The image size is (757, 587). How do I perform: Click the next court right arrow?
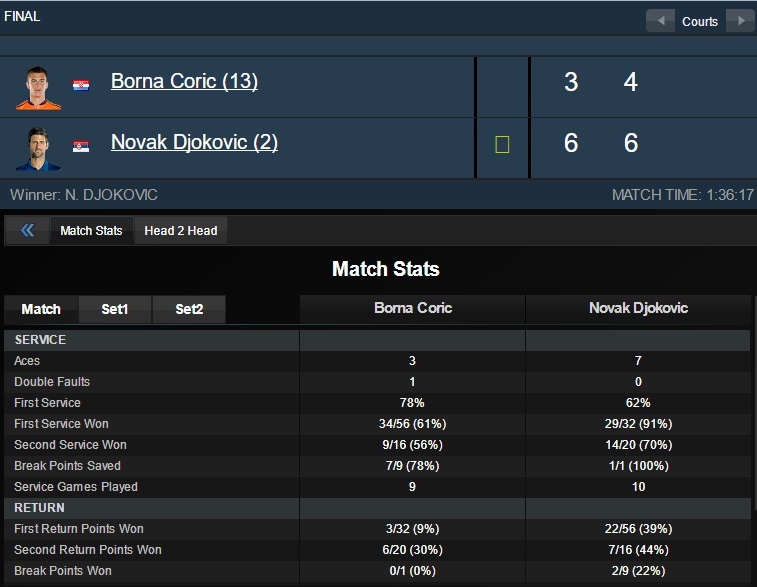click(739, 21)
